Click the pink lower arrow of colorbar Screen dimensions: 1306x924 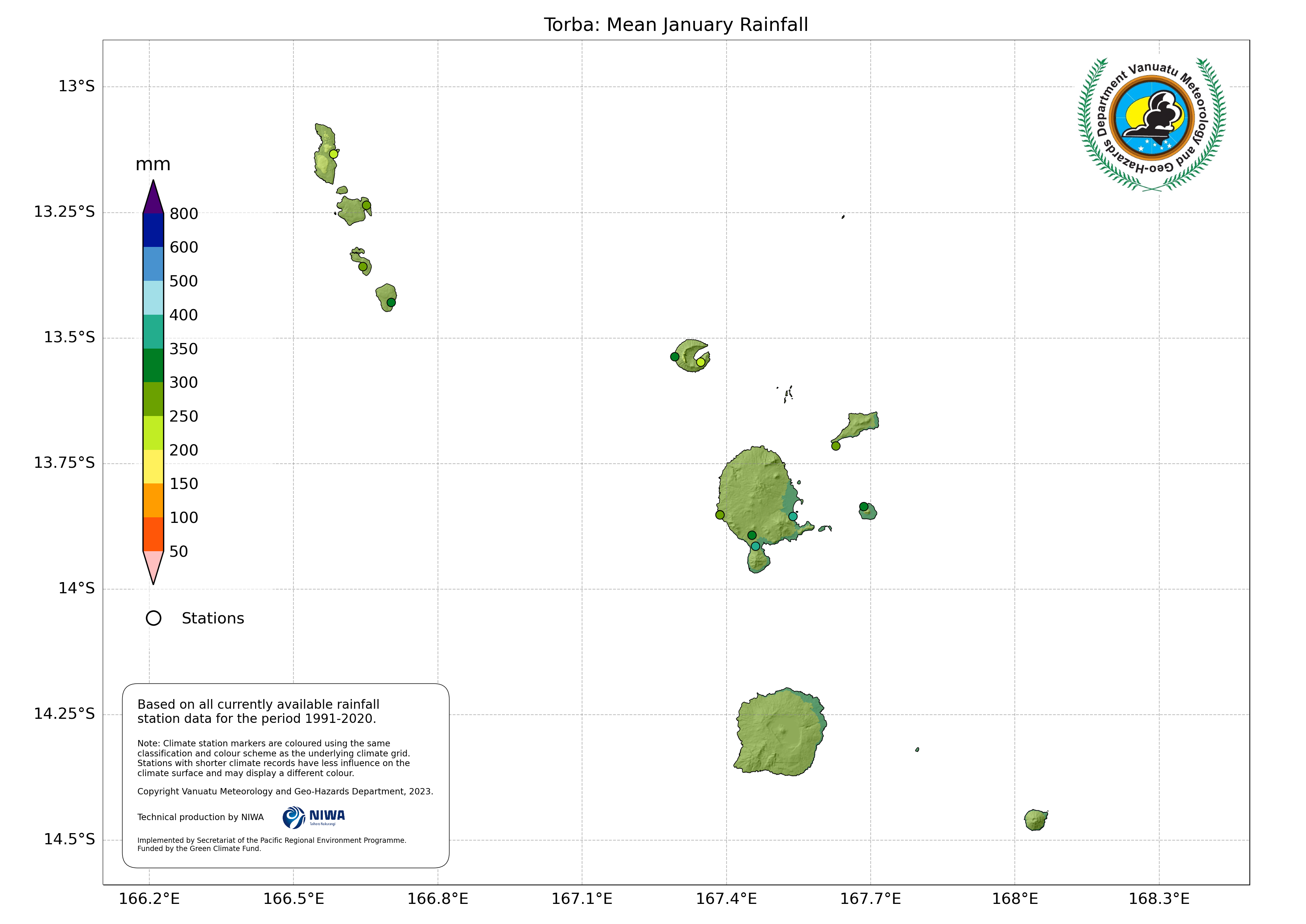point(153,563)
